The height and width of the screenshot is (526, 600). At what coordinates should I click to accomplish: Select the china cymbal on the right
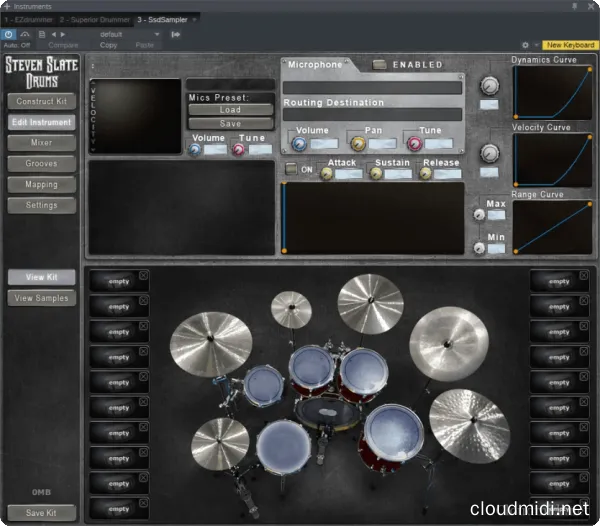point(449,344)
